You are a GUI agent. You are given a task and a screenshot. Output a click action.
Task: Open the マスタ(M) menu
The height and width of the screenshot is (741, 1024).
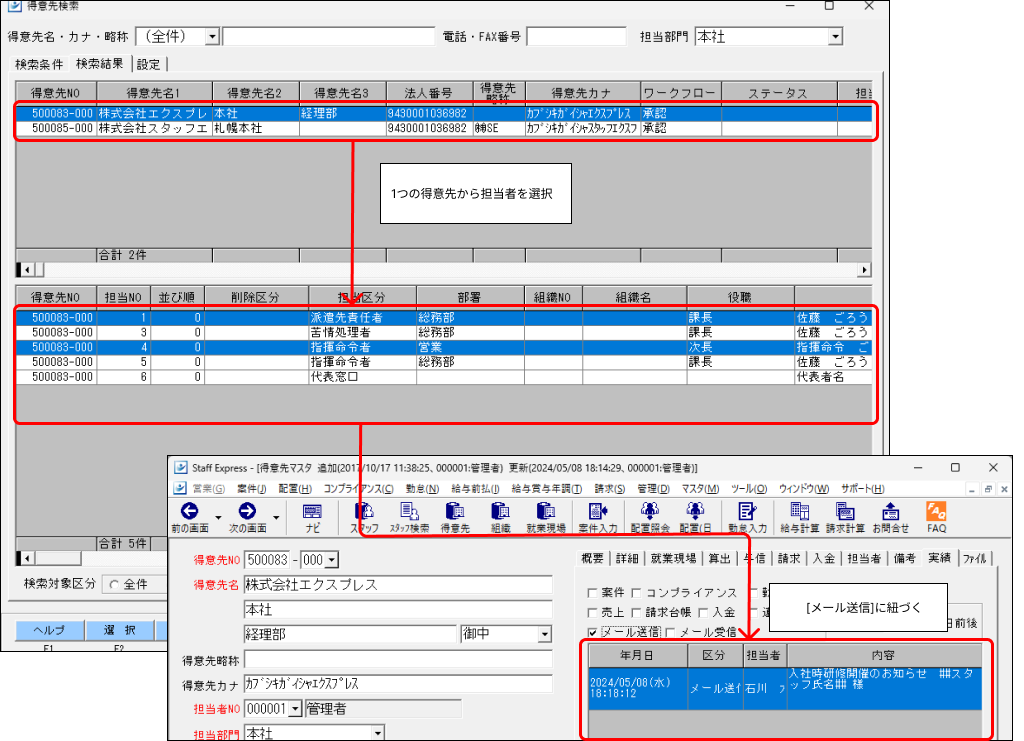(700, 488)
